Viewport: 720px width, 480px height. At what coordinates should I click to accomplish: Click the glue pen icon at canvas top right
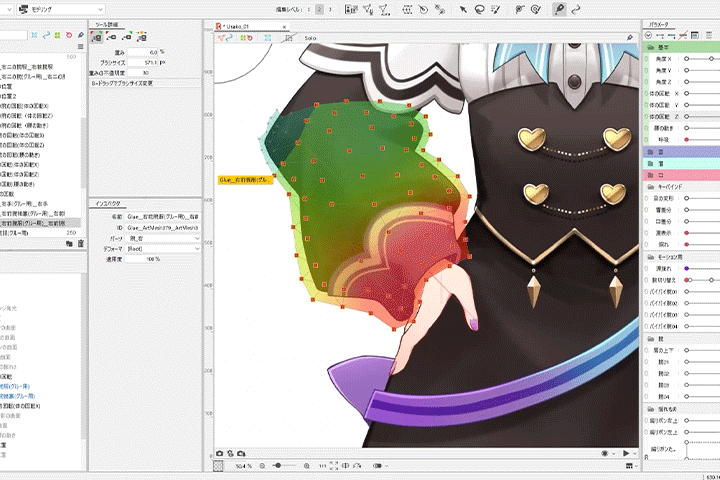pyautogui.click(x=630, y=38)
